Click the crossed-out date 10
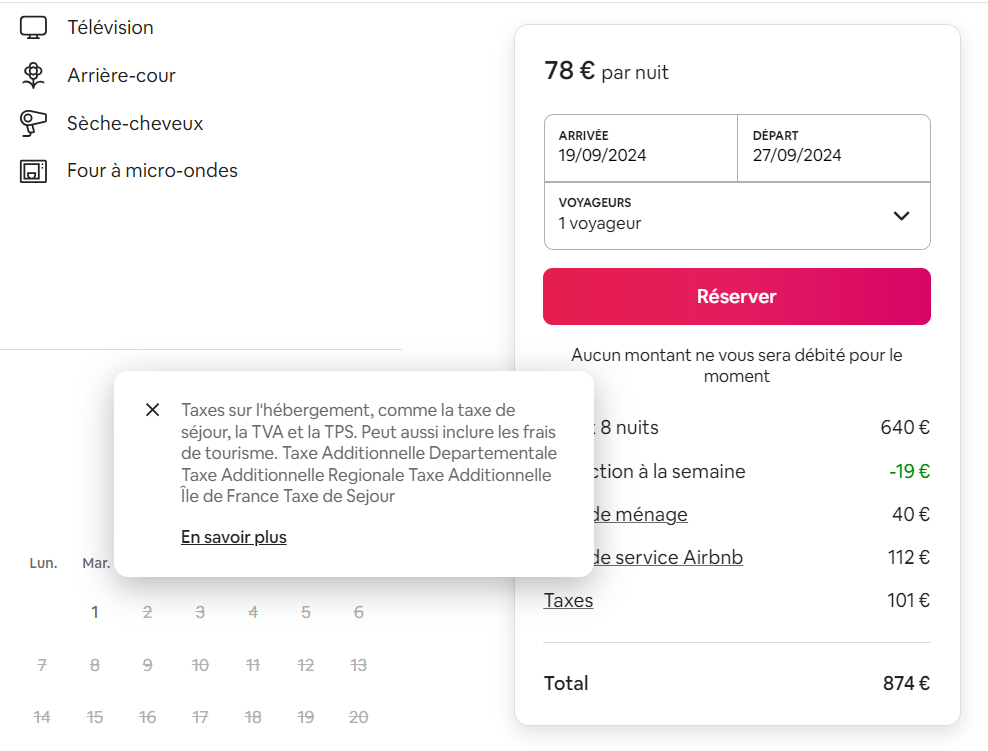Image resolution: width=988 pixels, height=751 pixels. click(200, 664)
